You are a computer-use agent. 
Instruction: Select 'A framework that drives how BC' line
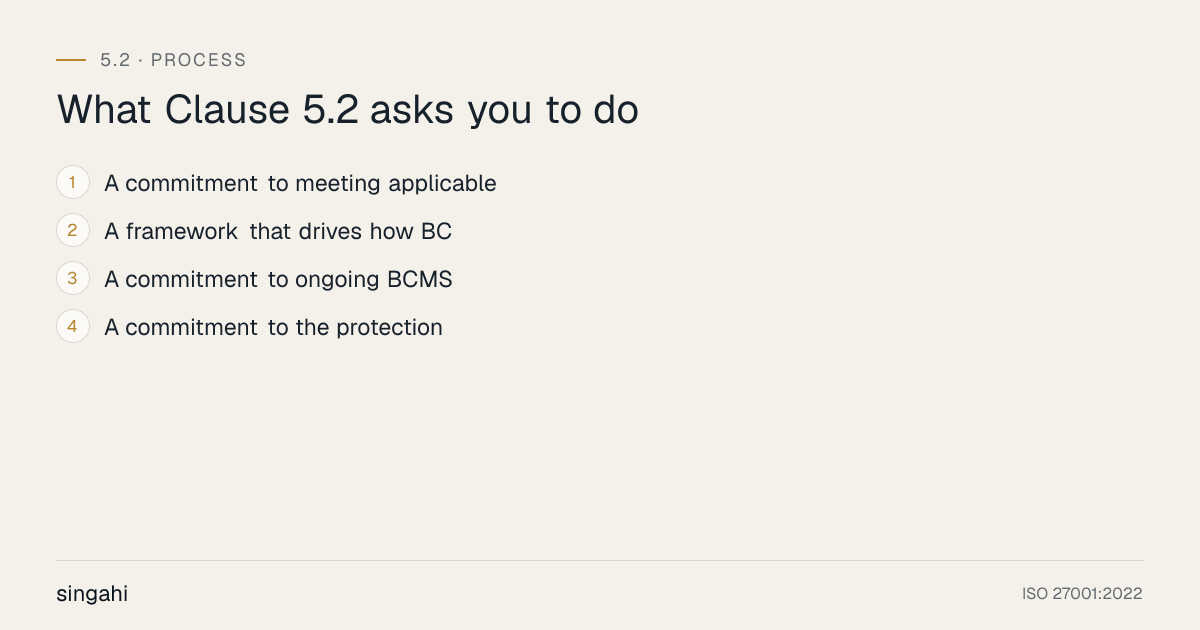(278, 232)
